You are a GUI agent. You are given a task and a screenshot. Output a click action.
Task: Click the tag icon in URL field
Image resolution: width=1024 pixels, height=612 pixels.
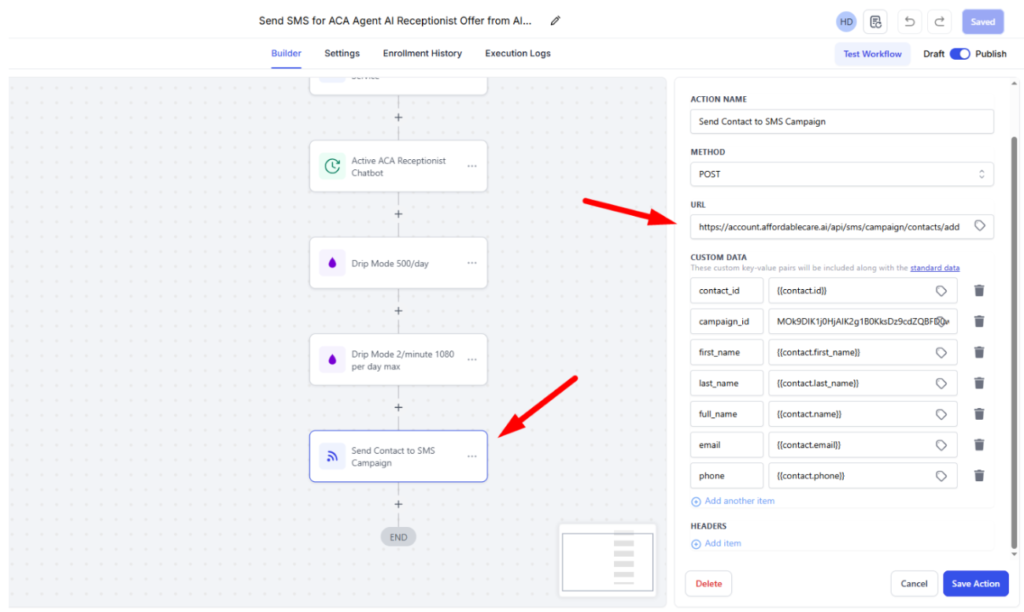click(x=980, y=226)
